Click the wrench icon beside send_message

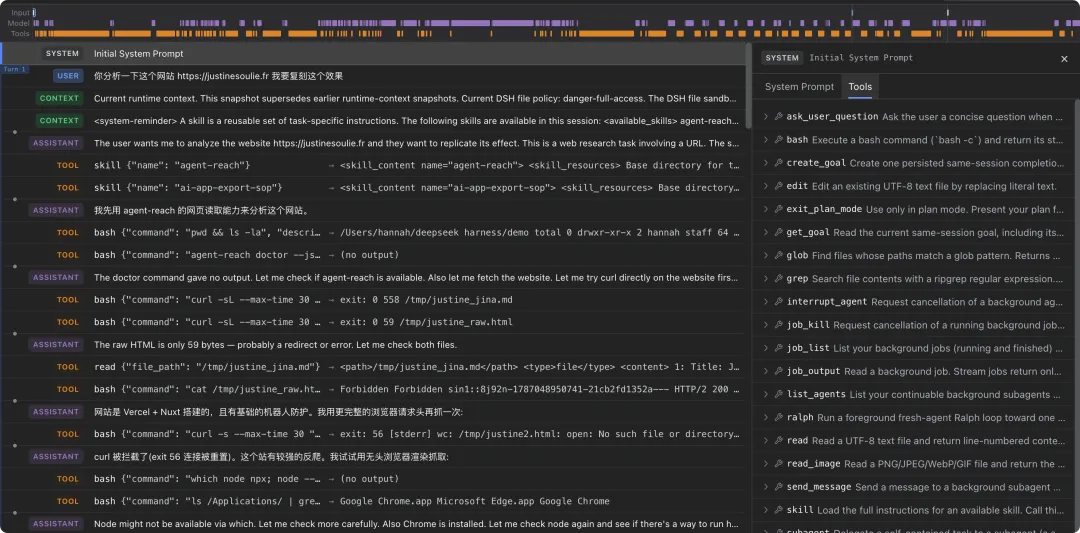(778, 487)
